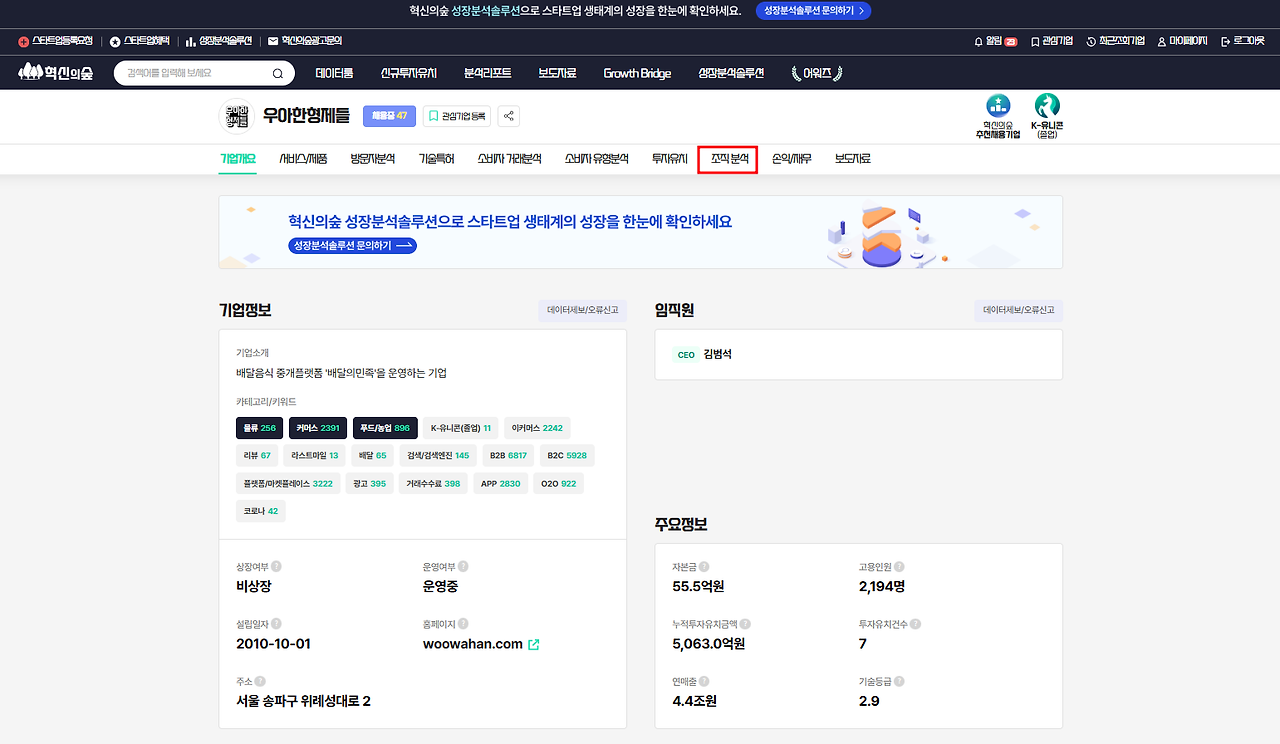
Task: Open 분석리포트 in the main navigation
Action: (488, 73)
